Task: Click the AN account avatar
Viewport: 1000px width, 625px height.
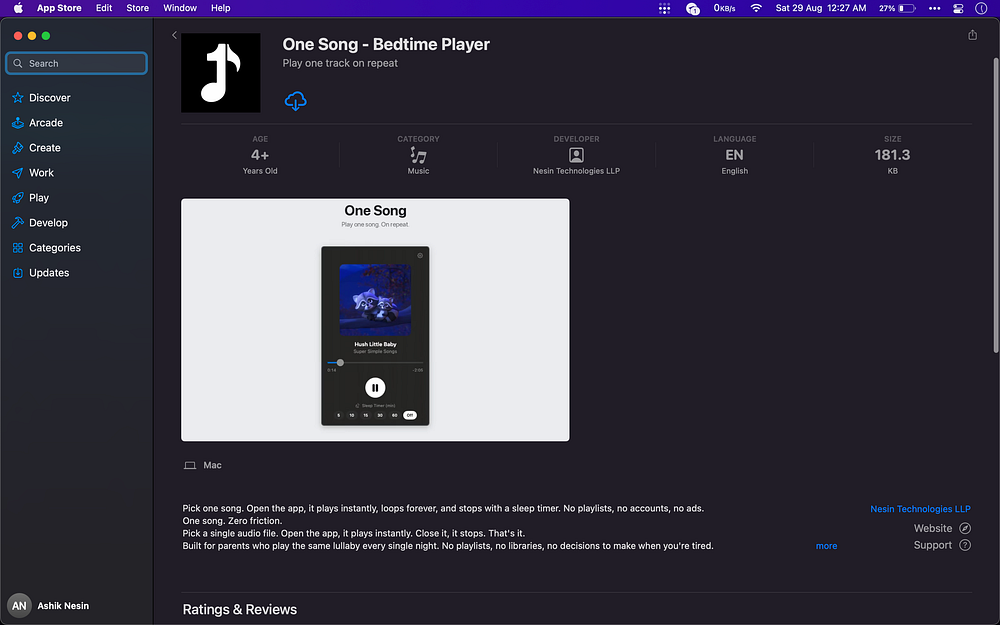Action: pyautogui.click(x=19, y=606)
